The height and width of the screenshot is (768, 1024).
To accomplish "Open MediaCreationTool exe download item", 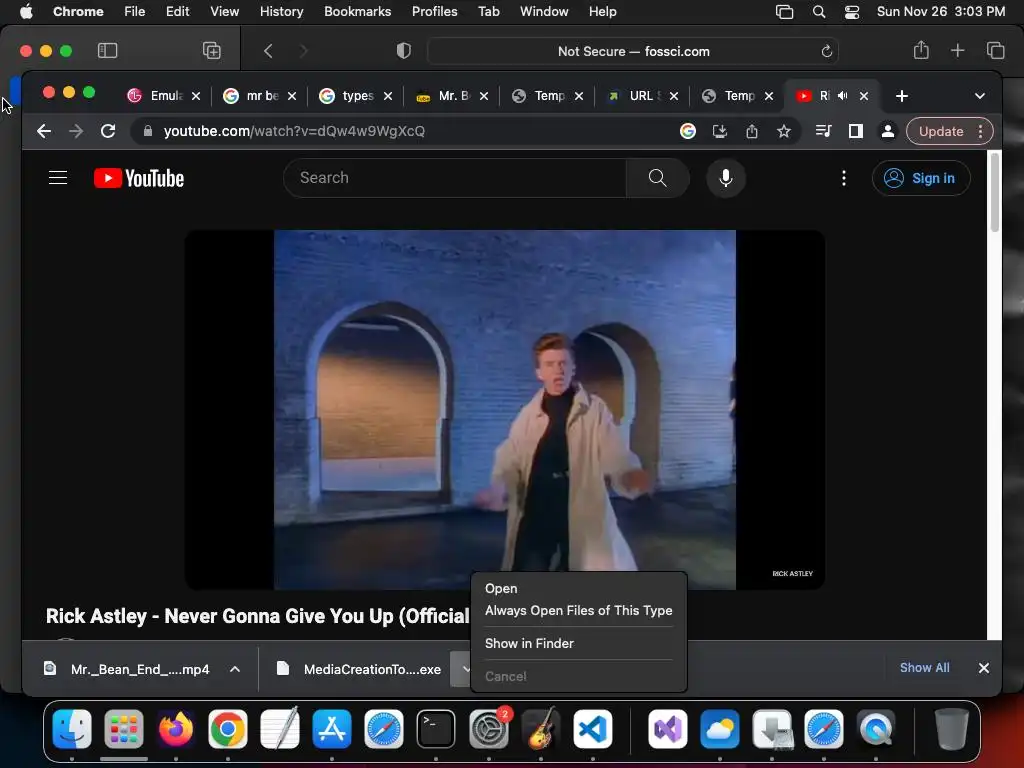I will tap(360, 669).
